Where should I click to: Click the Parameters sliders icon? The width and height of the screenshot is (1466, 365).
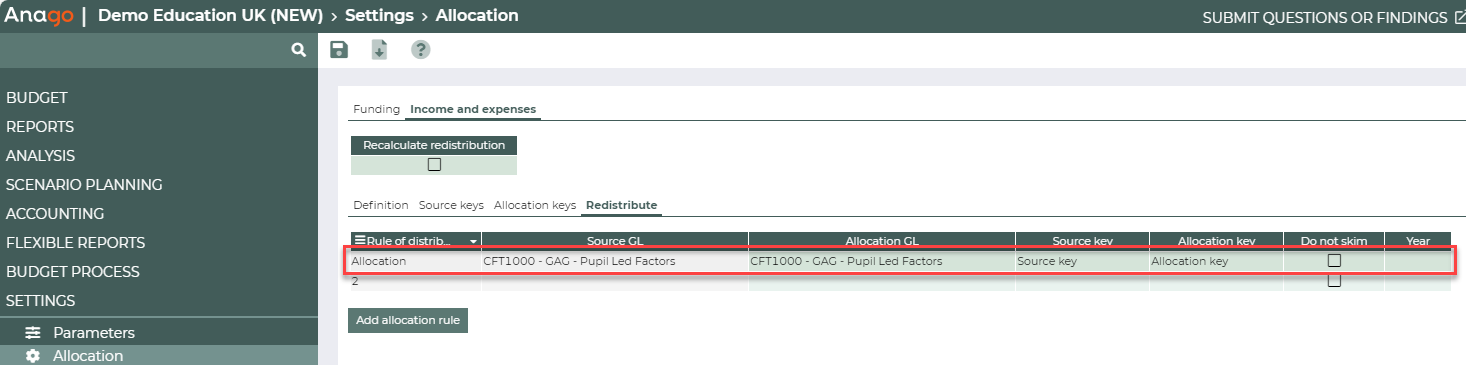33,333
